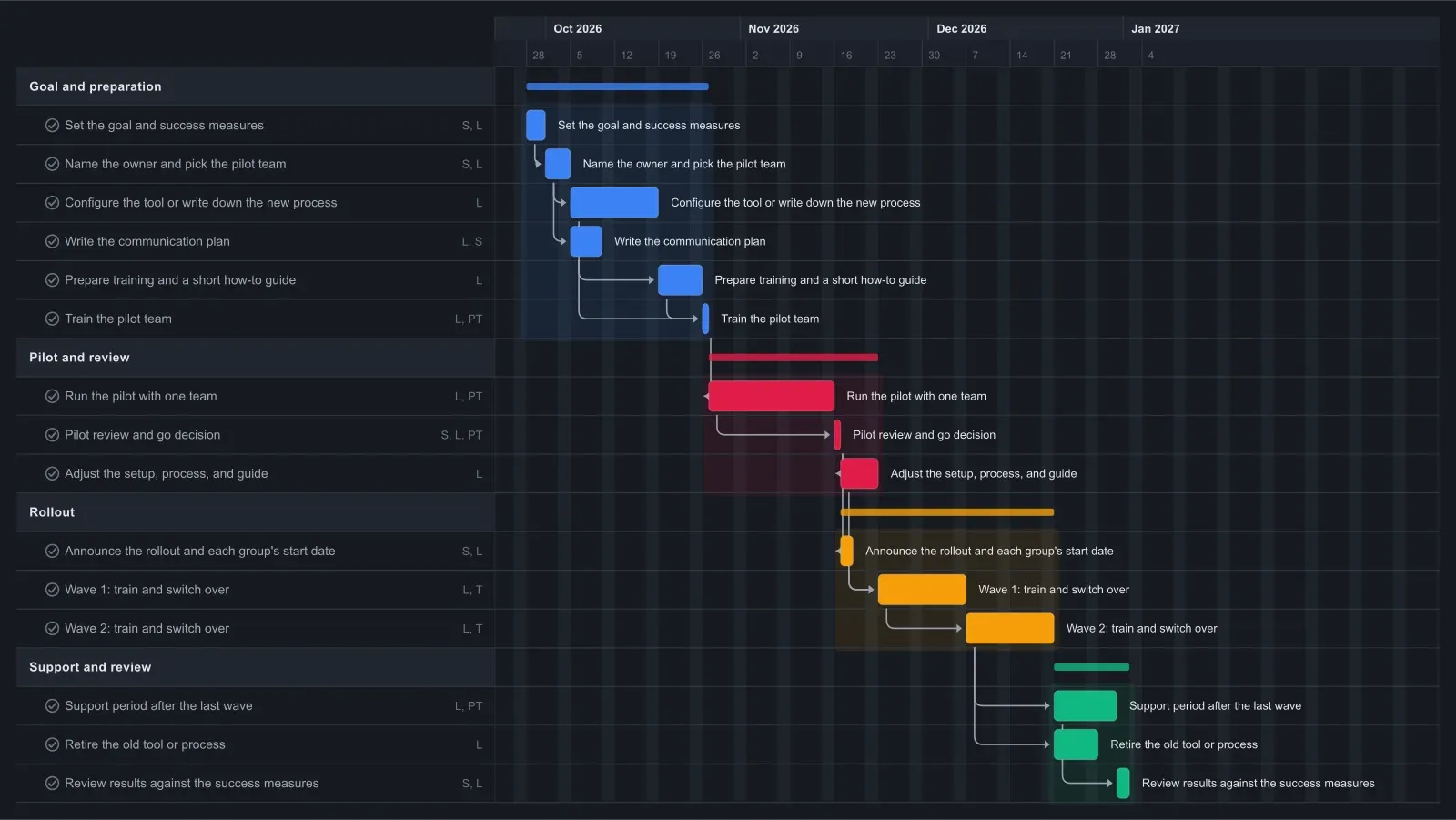Viewport: 1456px width, 820px height.
Task: Click the check icon for Wave 1: train and switch over
Action: 52,590
